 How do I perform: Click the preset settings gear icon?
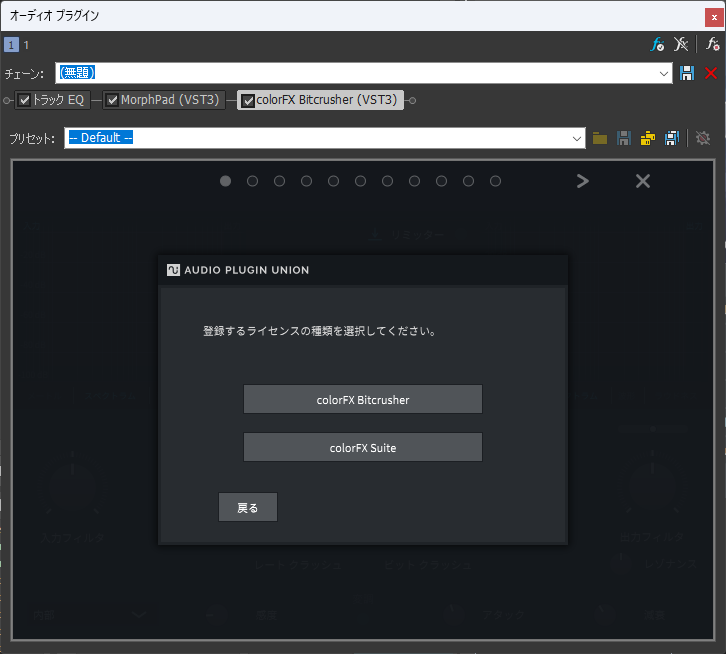point(702,138)
